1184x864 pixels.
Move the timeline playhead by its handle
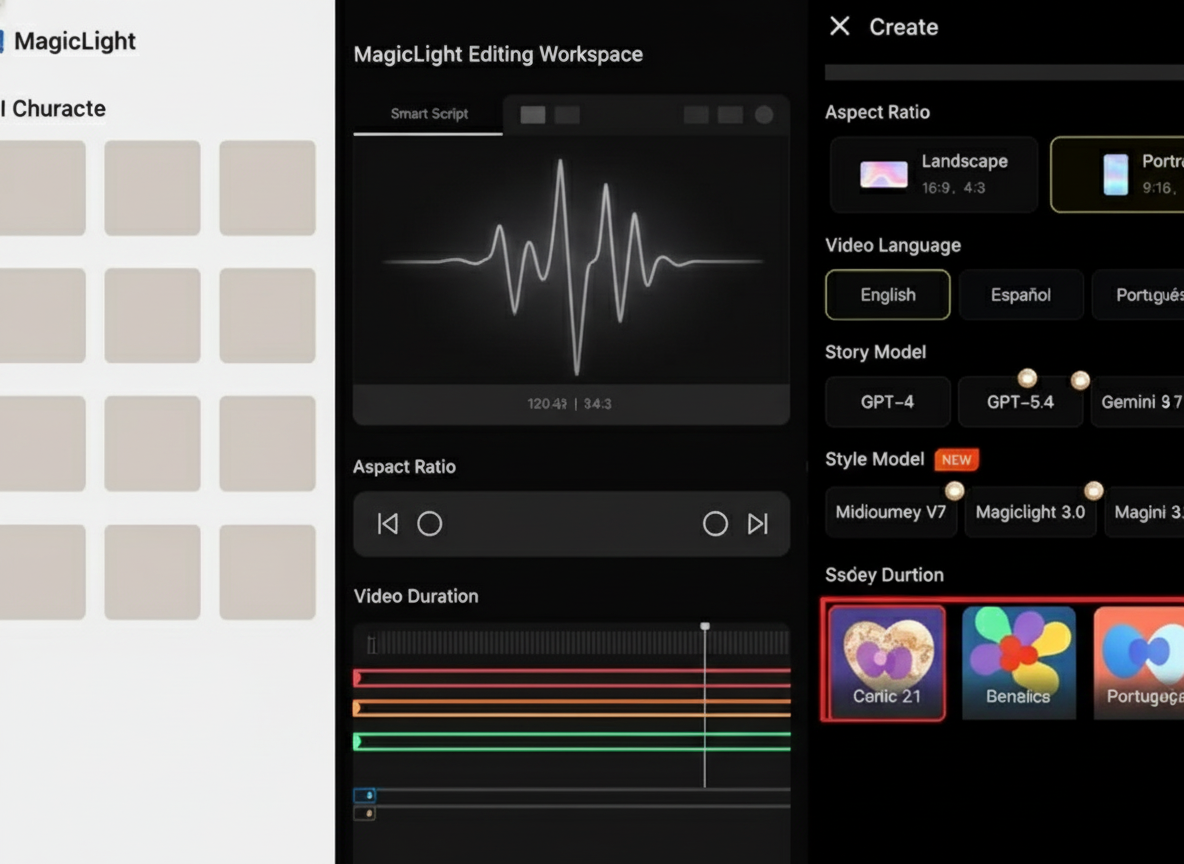(x=705, y=626)
